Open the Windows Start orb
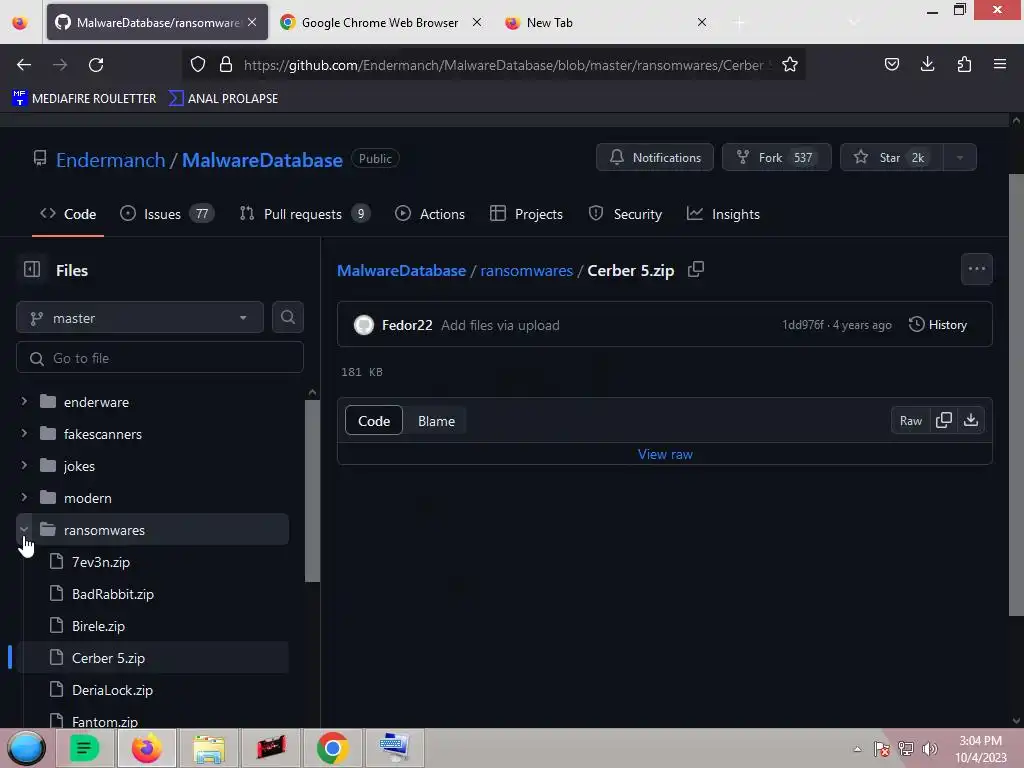This screenshot has width=1024, height=768. point(26,748)
